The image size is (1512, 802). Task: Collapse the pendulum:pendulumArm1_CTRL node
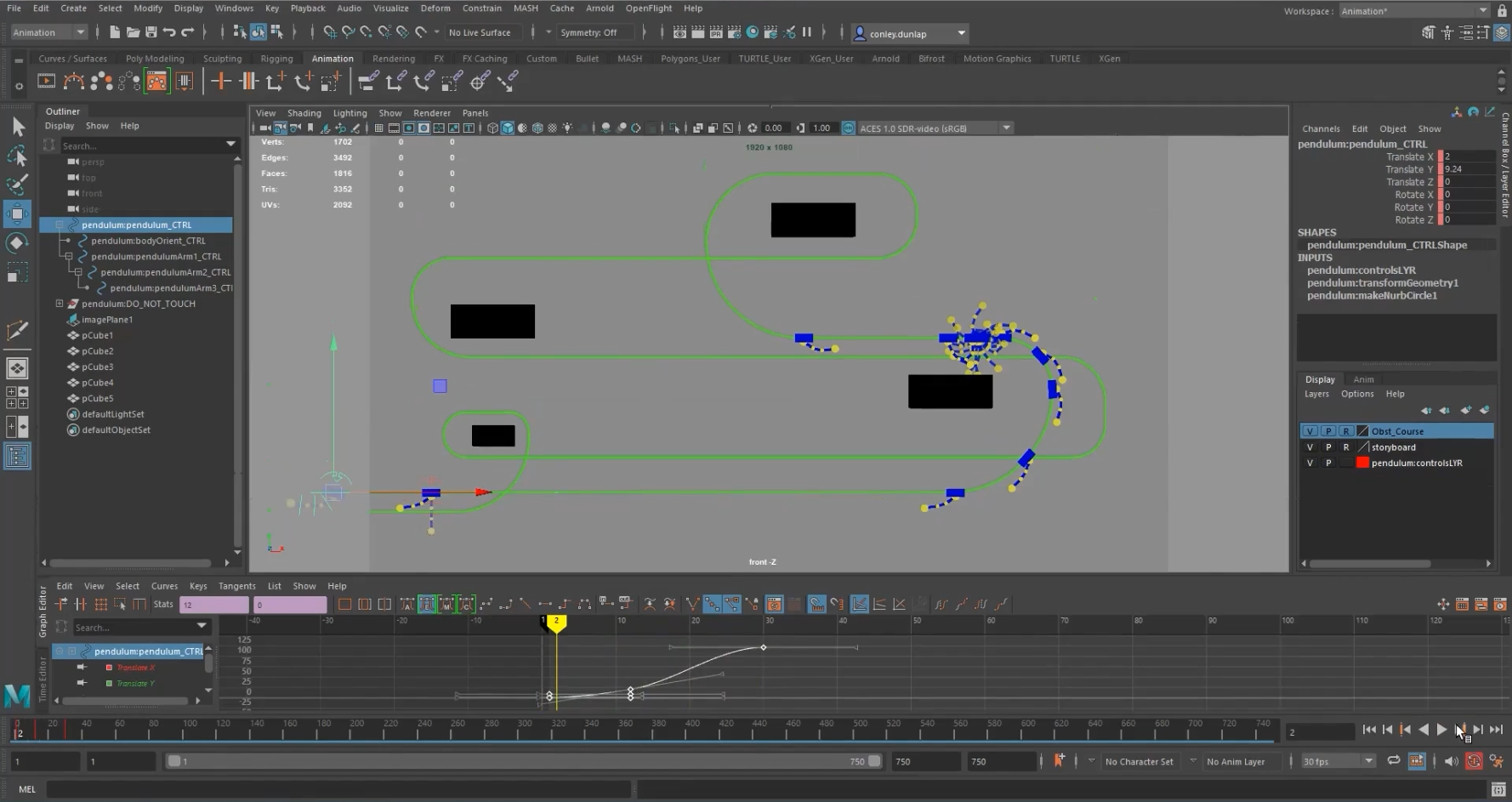tap(69, 256)
